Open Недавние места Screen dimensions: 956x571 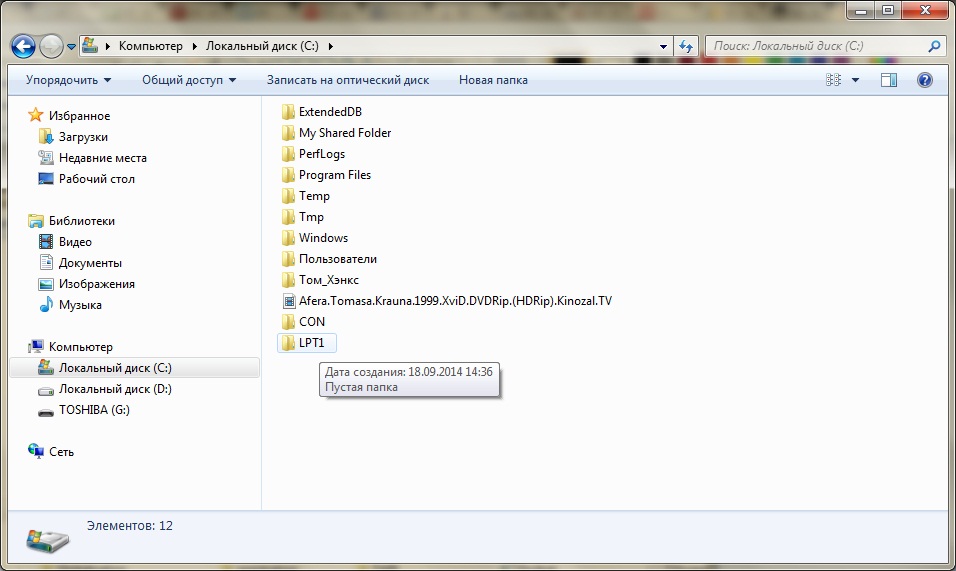pyautogui.click(x=102, y=158)
